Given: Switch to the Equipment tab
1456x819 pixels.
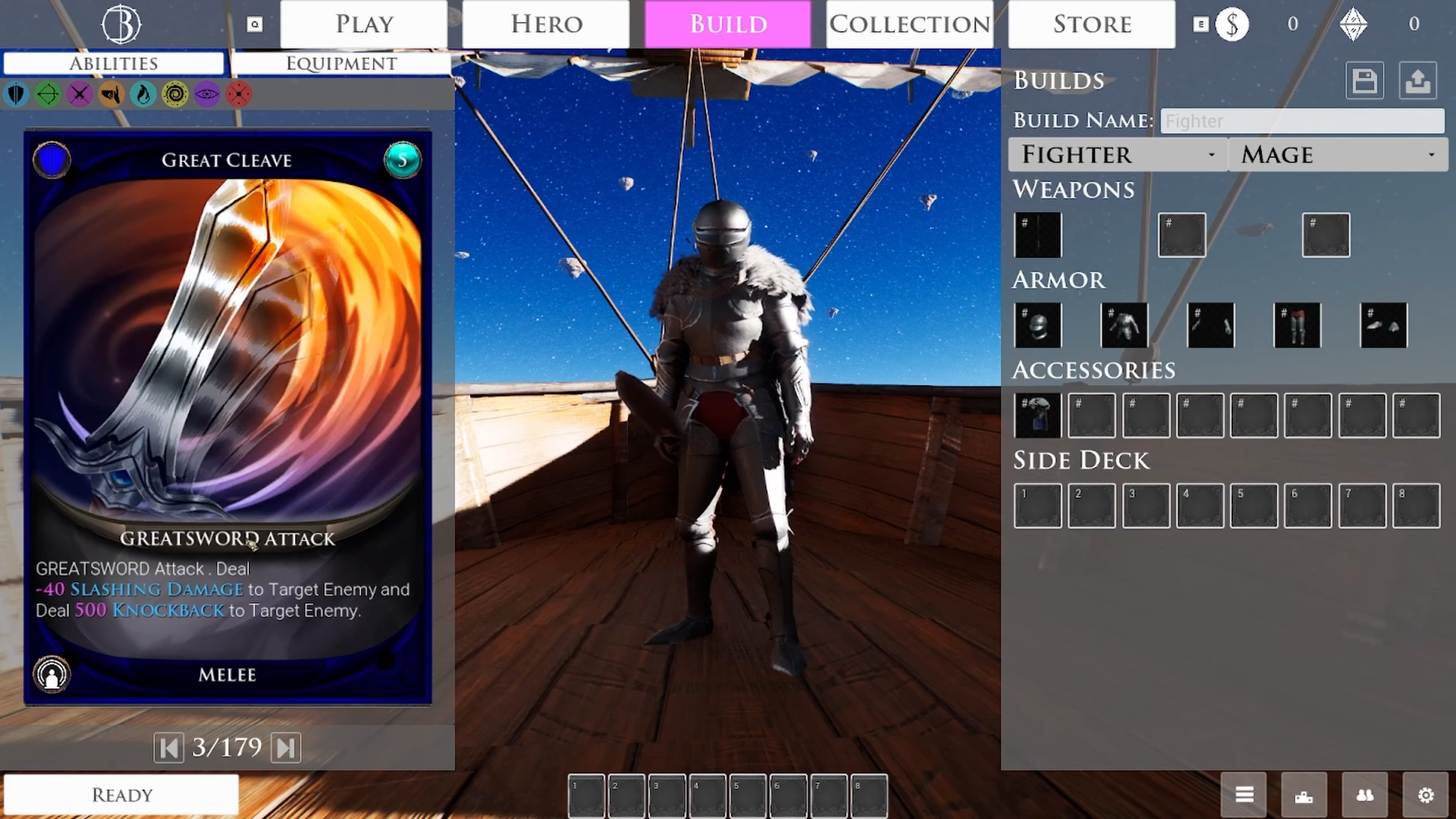Looking at the screenshot, I should (x=340, y=64).
